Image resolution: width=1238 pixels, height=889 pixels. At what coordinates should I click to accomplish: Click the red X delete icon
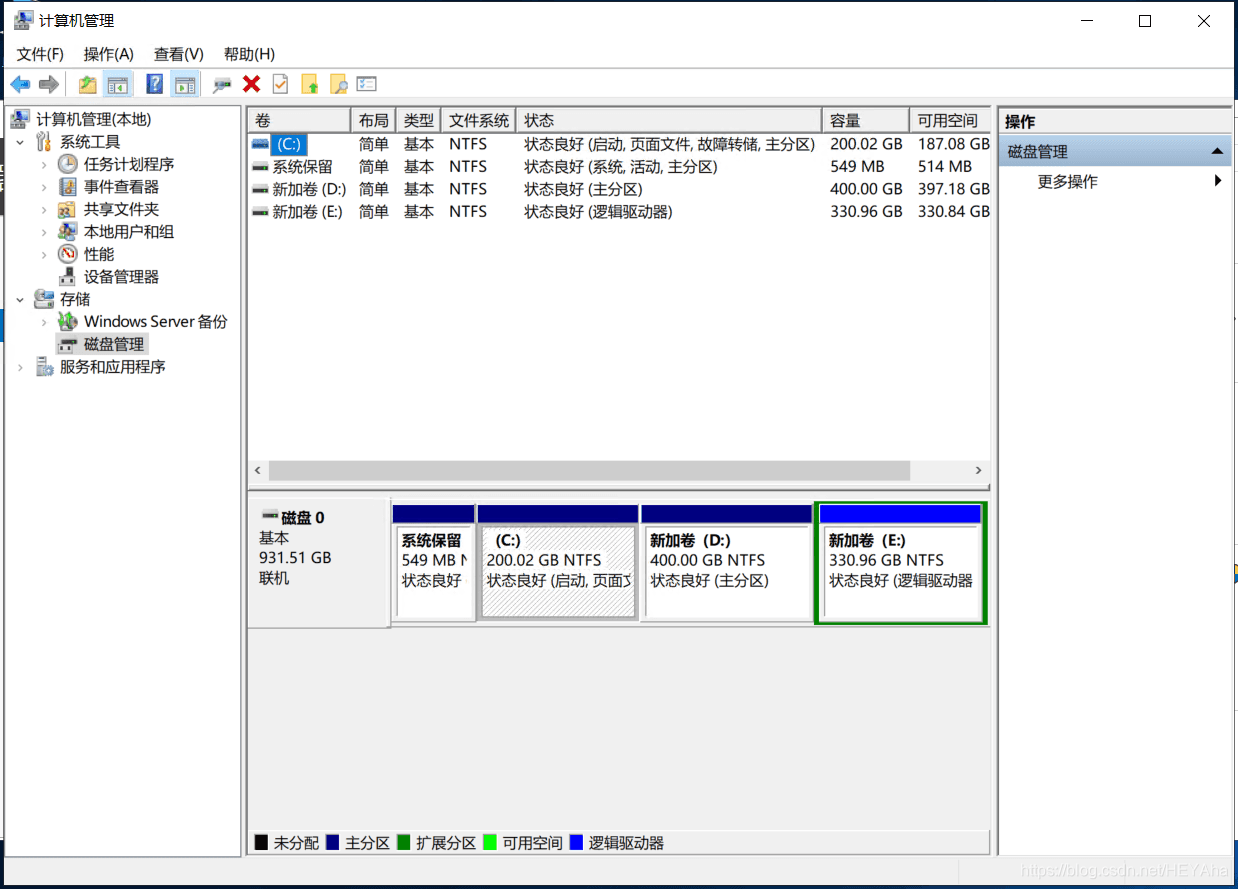251,83
